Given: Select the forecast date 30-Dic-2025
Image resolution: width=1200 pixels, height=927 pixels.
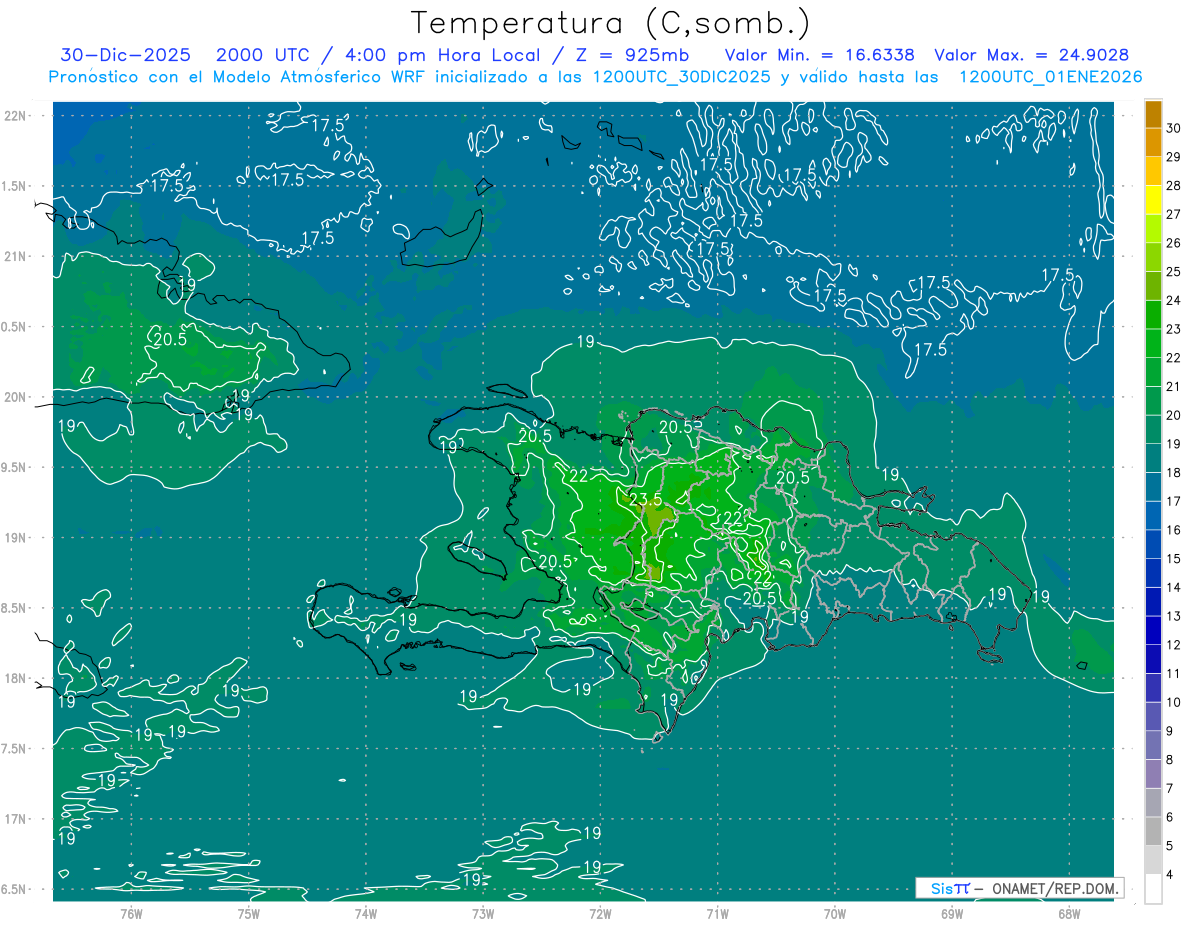Looking at the screenshot, I should (x=124, y=55).
